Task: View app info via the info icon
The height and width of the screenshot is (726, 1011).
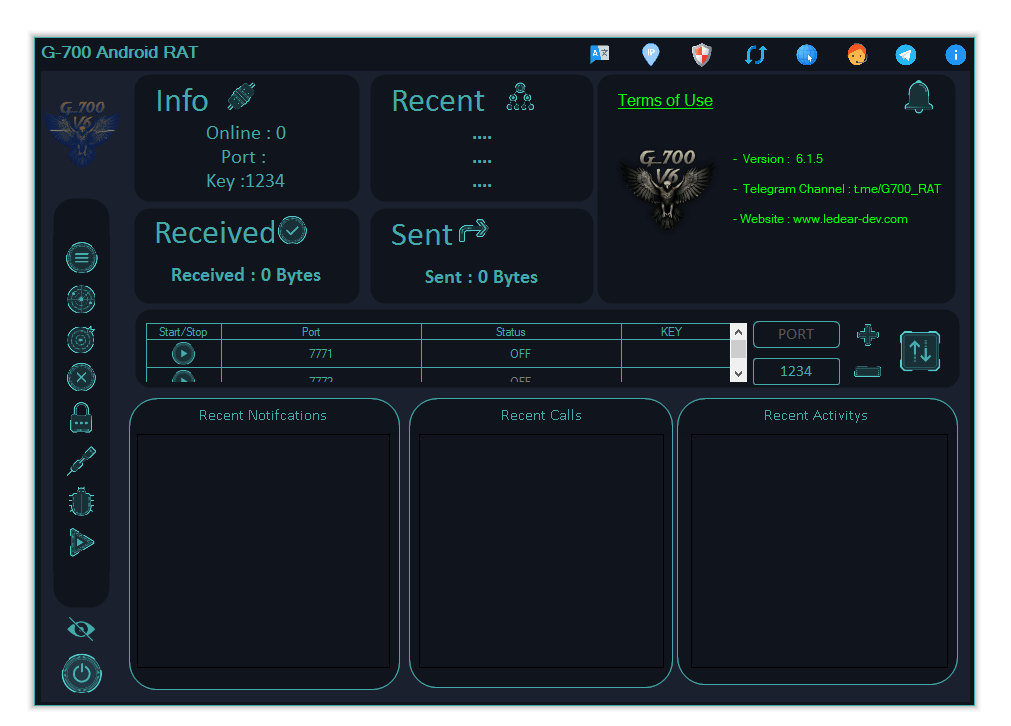Action: click(x=956, y=55)
